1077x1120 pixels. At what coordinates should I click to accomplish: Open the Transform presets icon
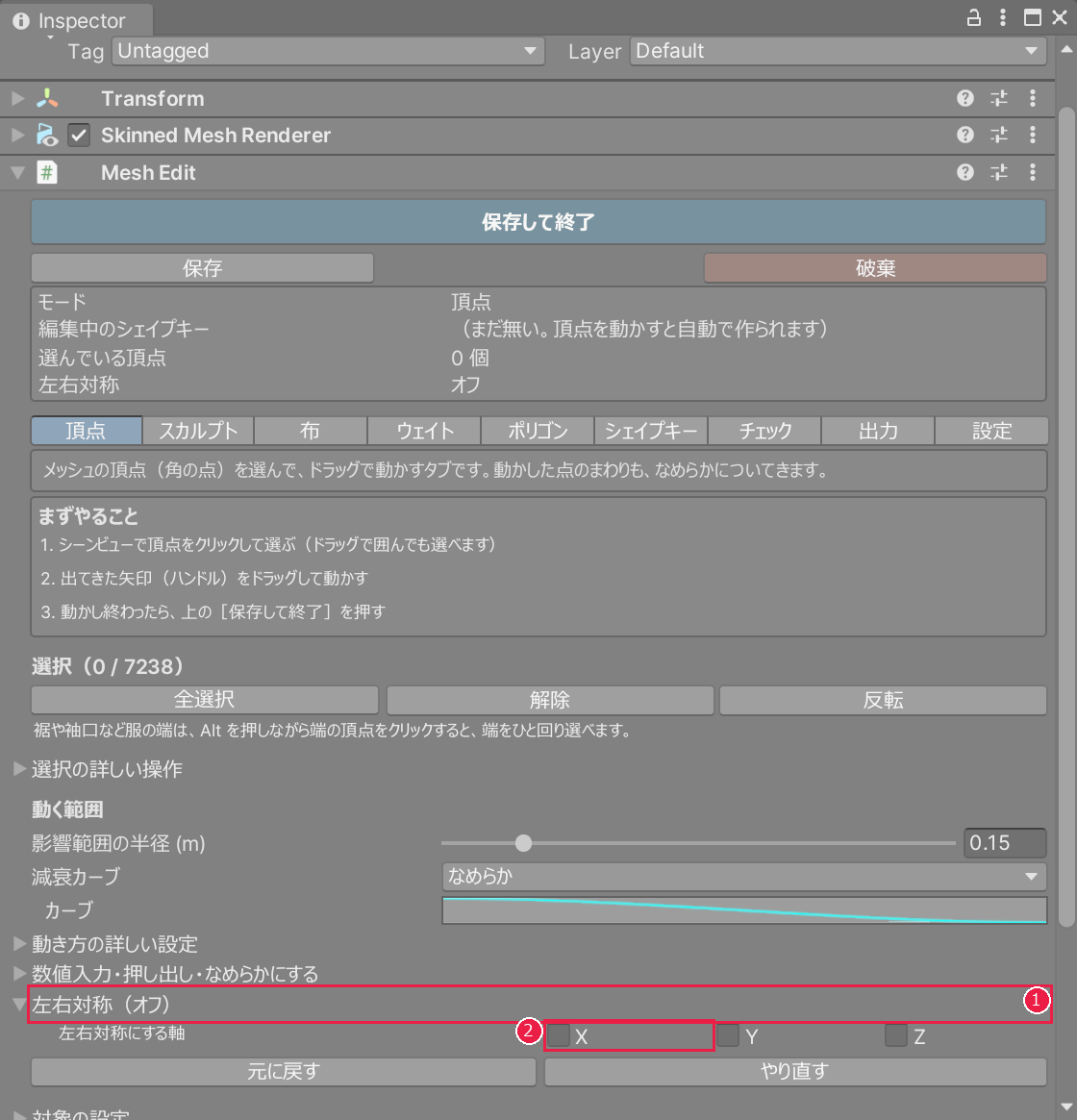[x=999, y=99]
